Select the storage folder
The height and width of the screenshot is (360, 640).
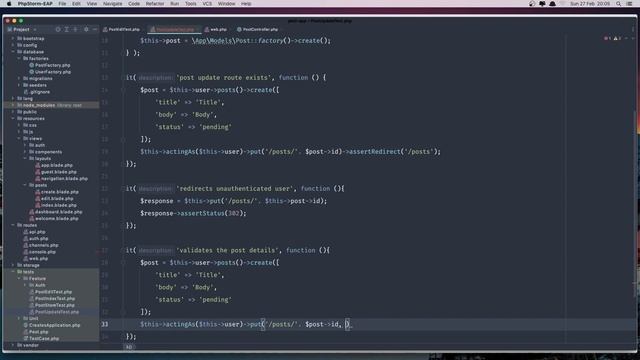(28, 265)
